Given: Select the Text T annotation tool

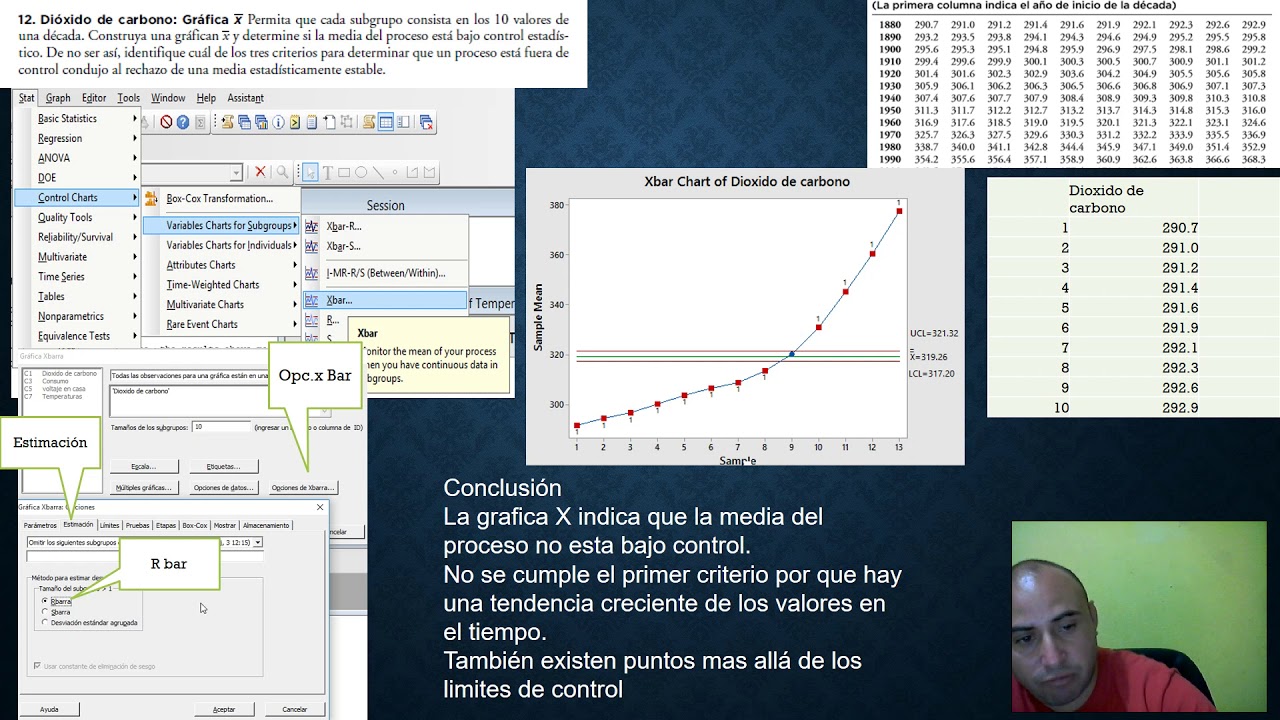Looking at the screenshot, I should [327, 172].
